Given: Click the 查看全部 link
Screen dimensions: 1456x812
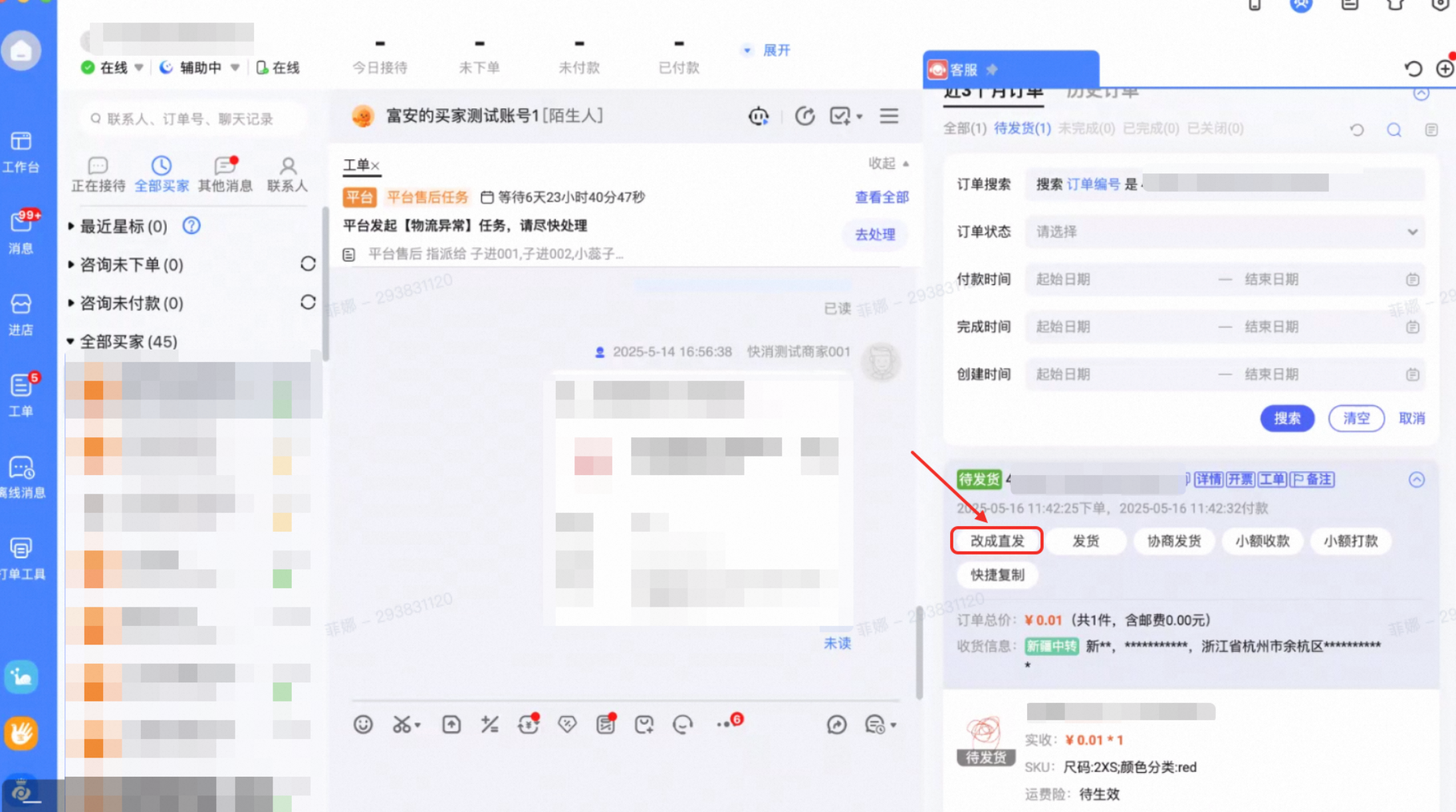Looking at the screenshot, I should 882,197.
